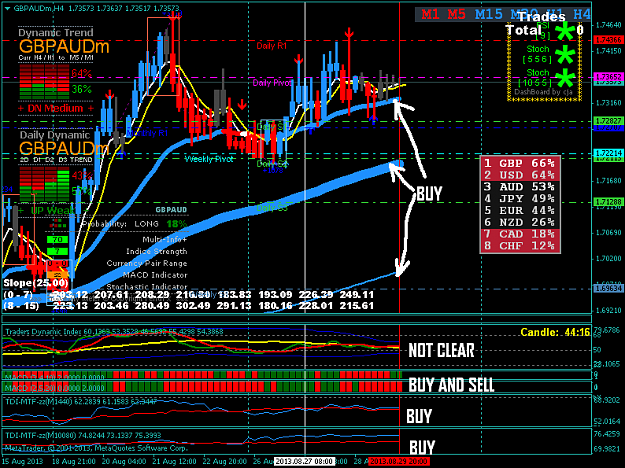Image resolution: width=625 pixels, height=468 pixels.
Task: Click the green 36% trend value
Action: pyautogui.click(x=82, y=89)
